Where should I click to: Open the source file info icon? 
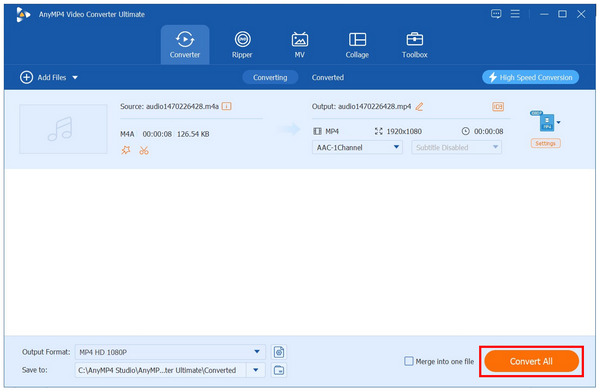click(227, 106)
